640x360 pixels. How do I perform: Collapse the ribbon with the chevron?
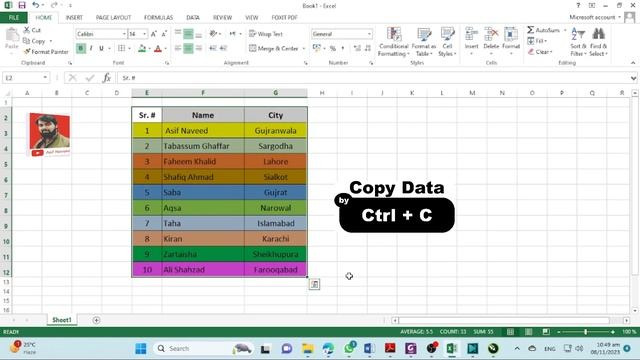pyautogui.click(x=633, y=63)
